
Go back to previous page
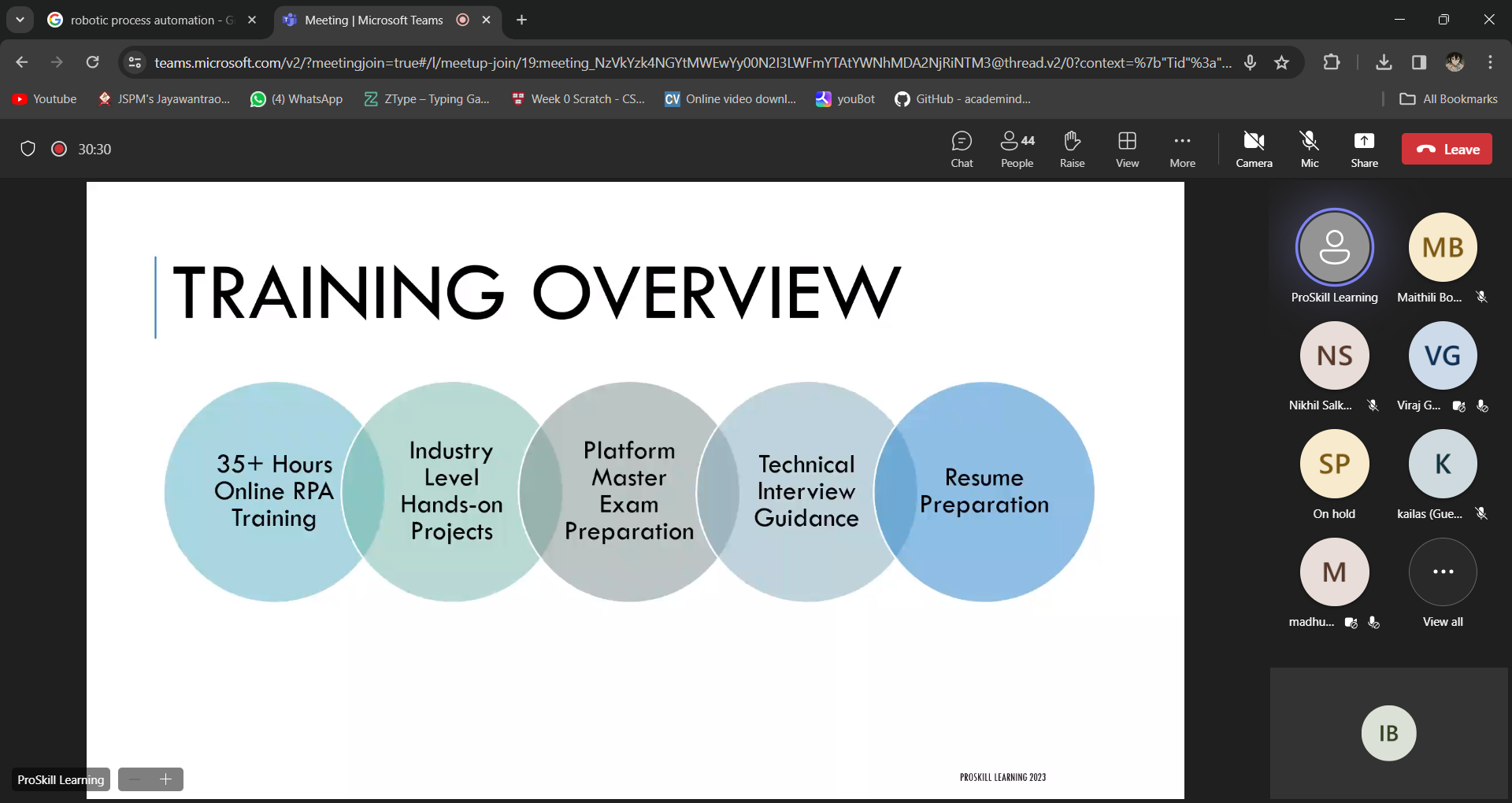22,62
